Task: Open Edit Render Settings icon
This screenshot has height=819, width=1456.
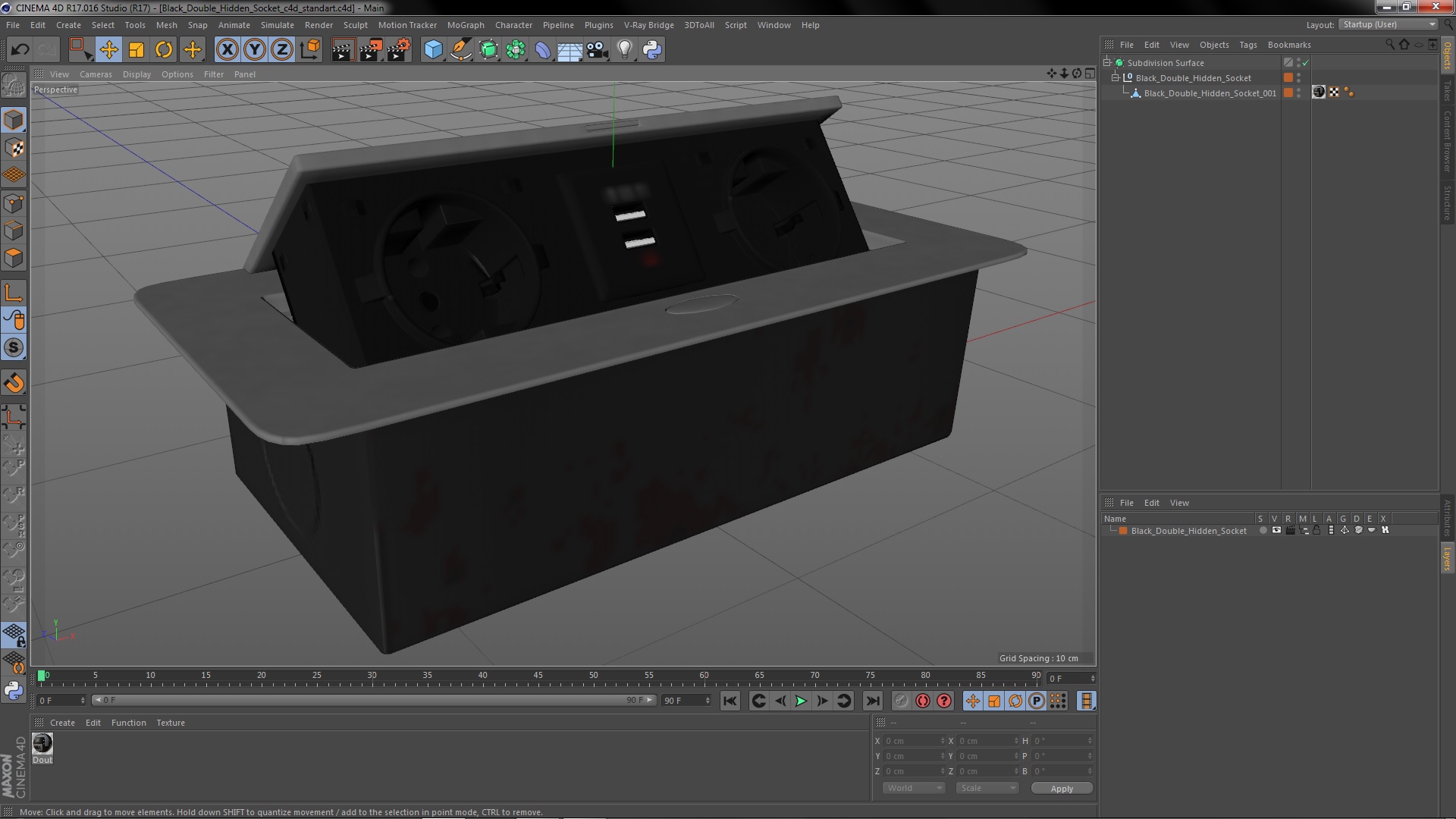Action: [x=398, y=50]
